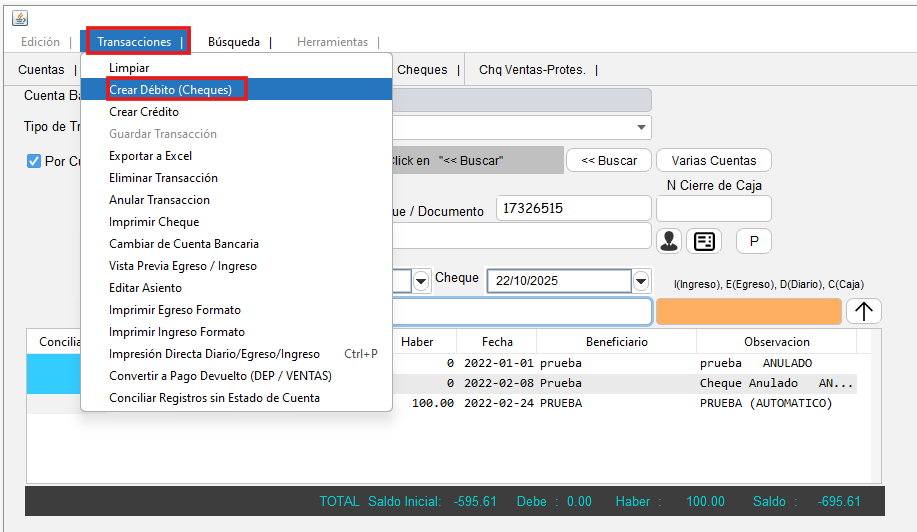
Task: Select Anular Transaccion menu item
Action: click(159, 200)
